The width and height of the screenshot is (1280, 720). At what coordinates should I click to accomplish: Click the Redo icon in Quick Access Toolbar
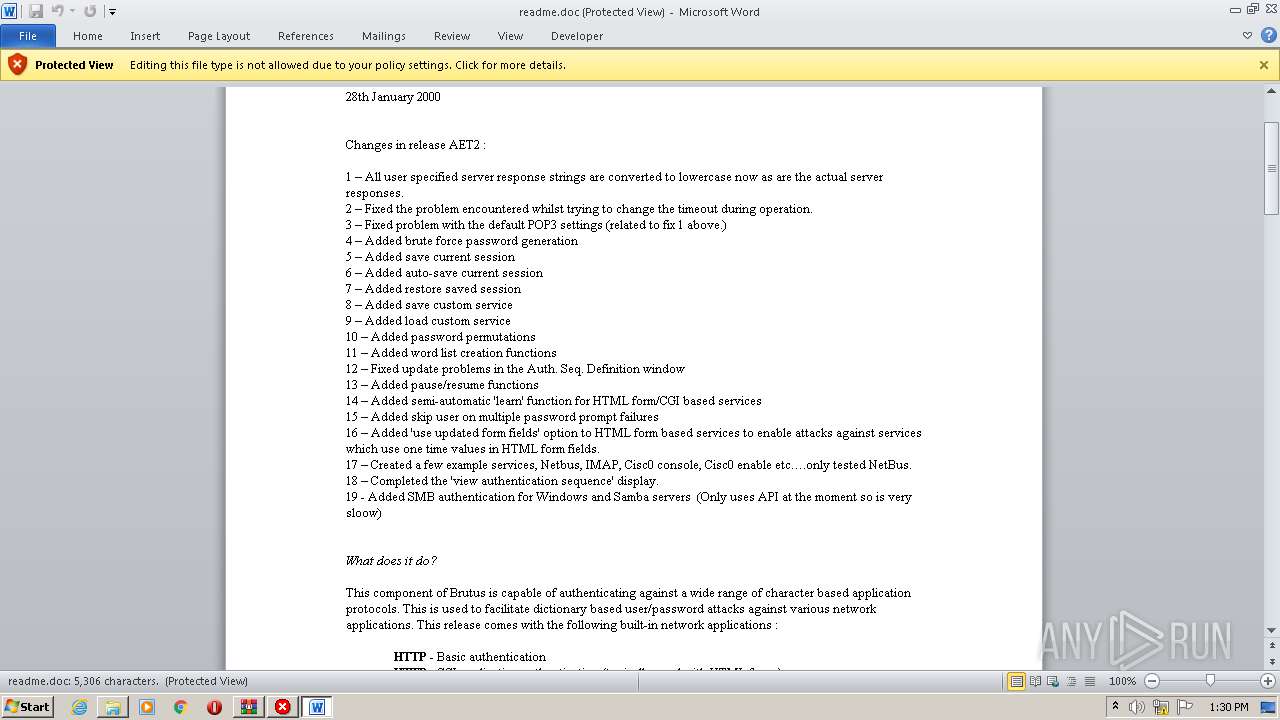(x=90, y=11)
